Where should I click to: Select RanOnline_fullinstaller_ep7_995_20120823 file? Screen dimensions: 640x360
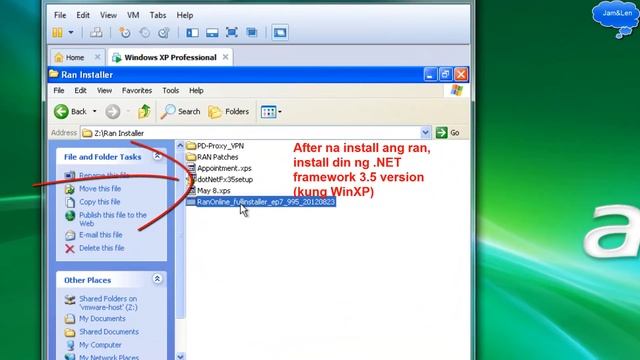click(x=261, y=202)
